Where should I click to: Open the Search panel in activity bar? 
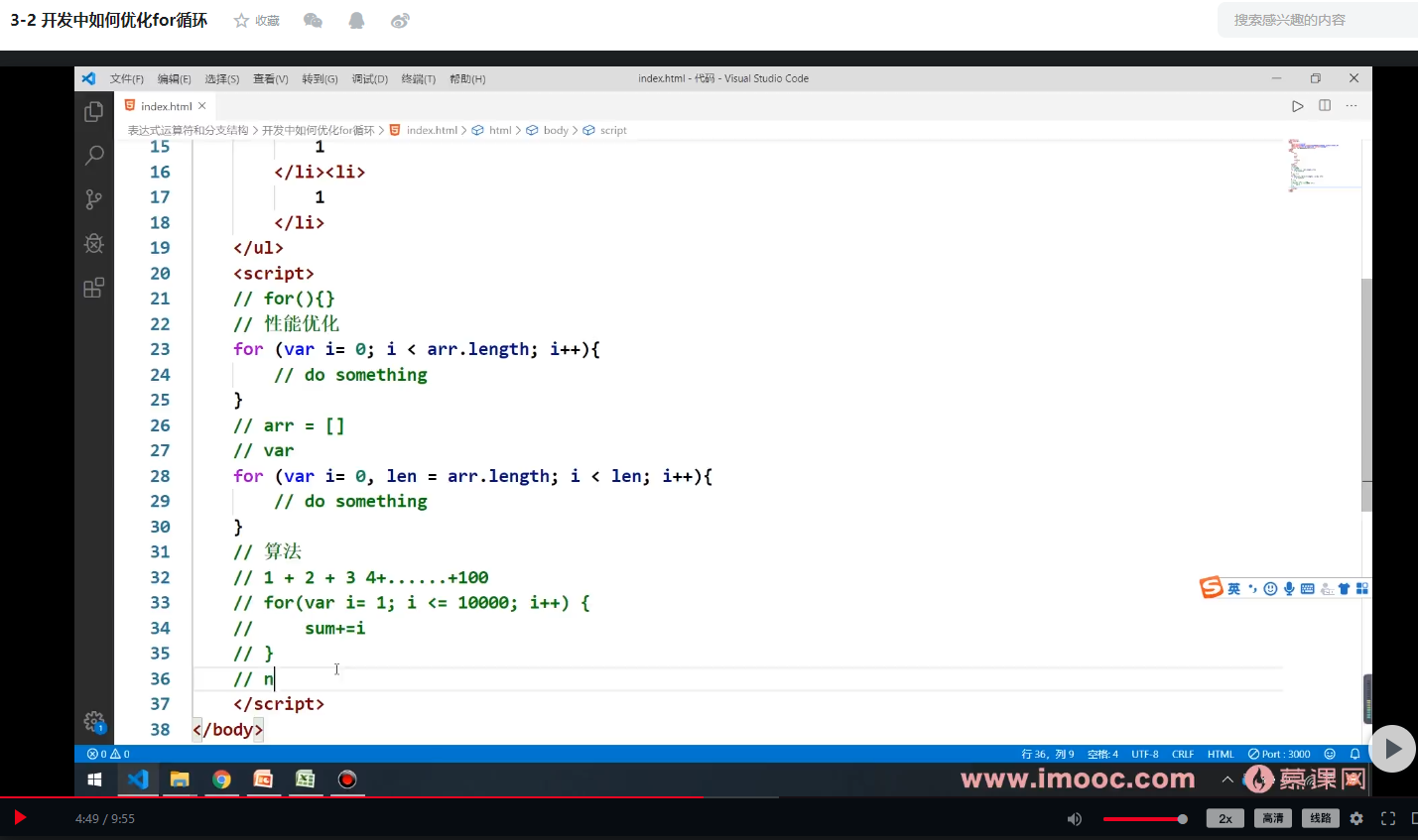[x=94, y=156]
